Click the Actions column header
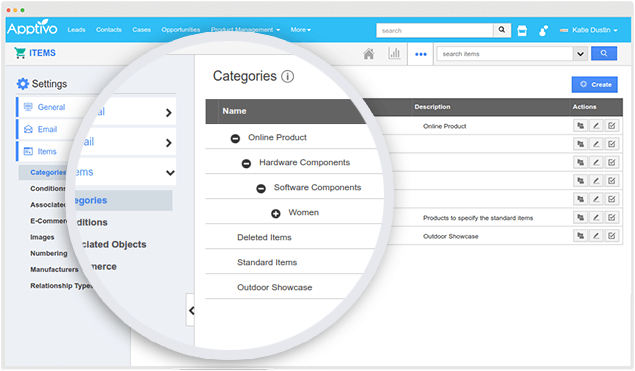Image resolution: width=635 pixels, height=371 pixels. pyautogui.click(x=584, y=107)
